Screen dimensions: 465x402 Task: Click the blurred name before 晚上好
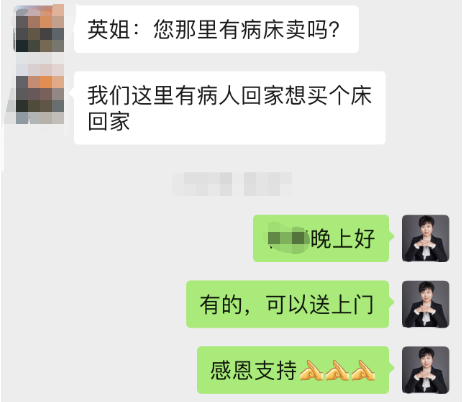click(x=289, y=238)
